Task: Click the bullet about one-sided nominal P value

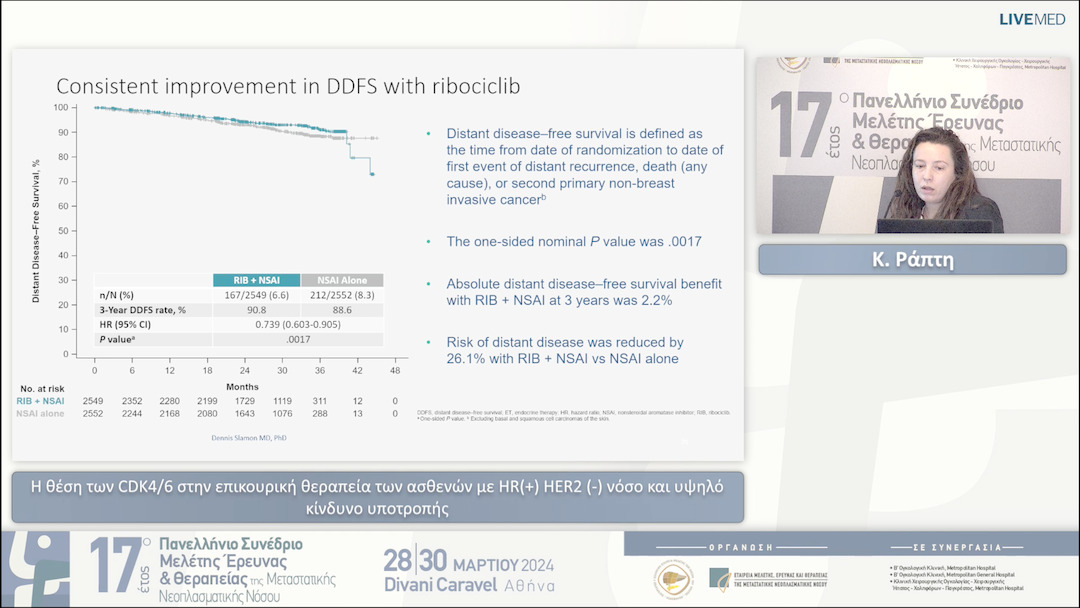Action: pos(574,242)
